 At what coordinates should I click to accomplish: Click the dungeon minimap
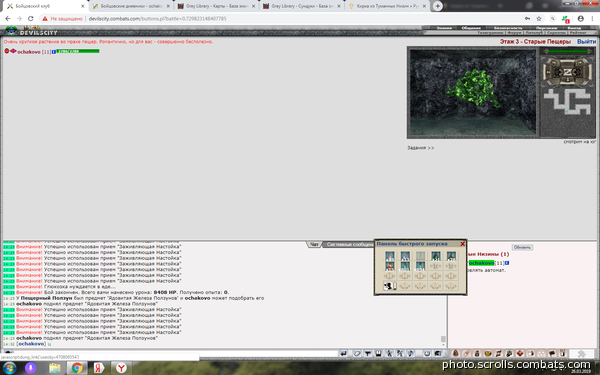click(567, 101)
